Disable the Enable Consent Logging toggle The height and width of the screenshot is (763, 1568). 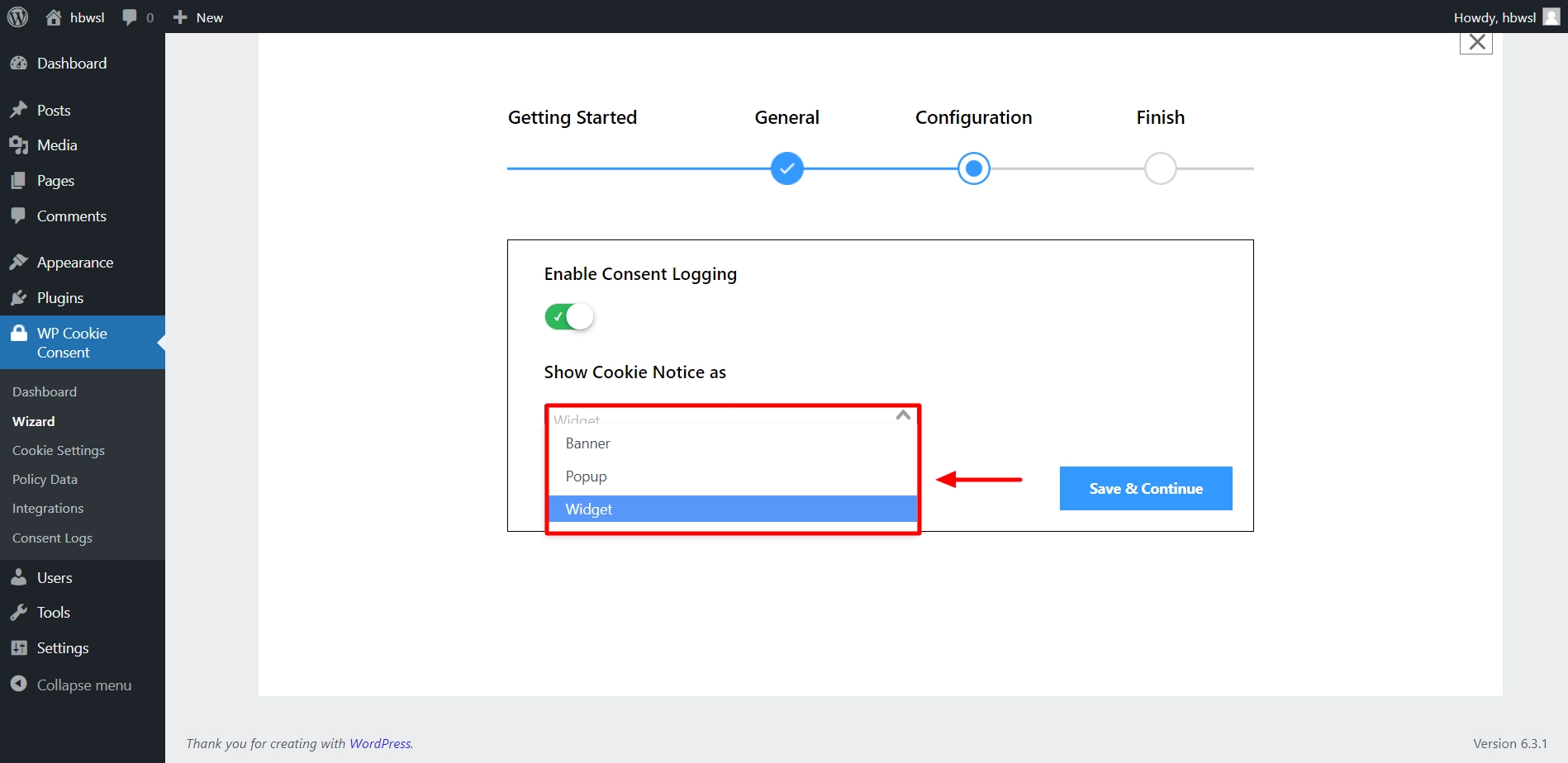click(568, 316)
